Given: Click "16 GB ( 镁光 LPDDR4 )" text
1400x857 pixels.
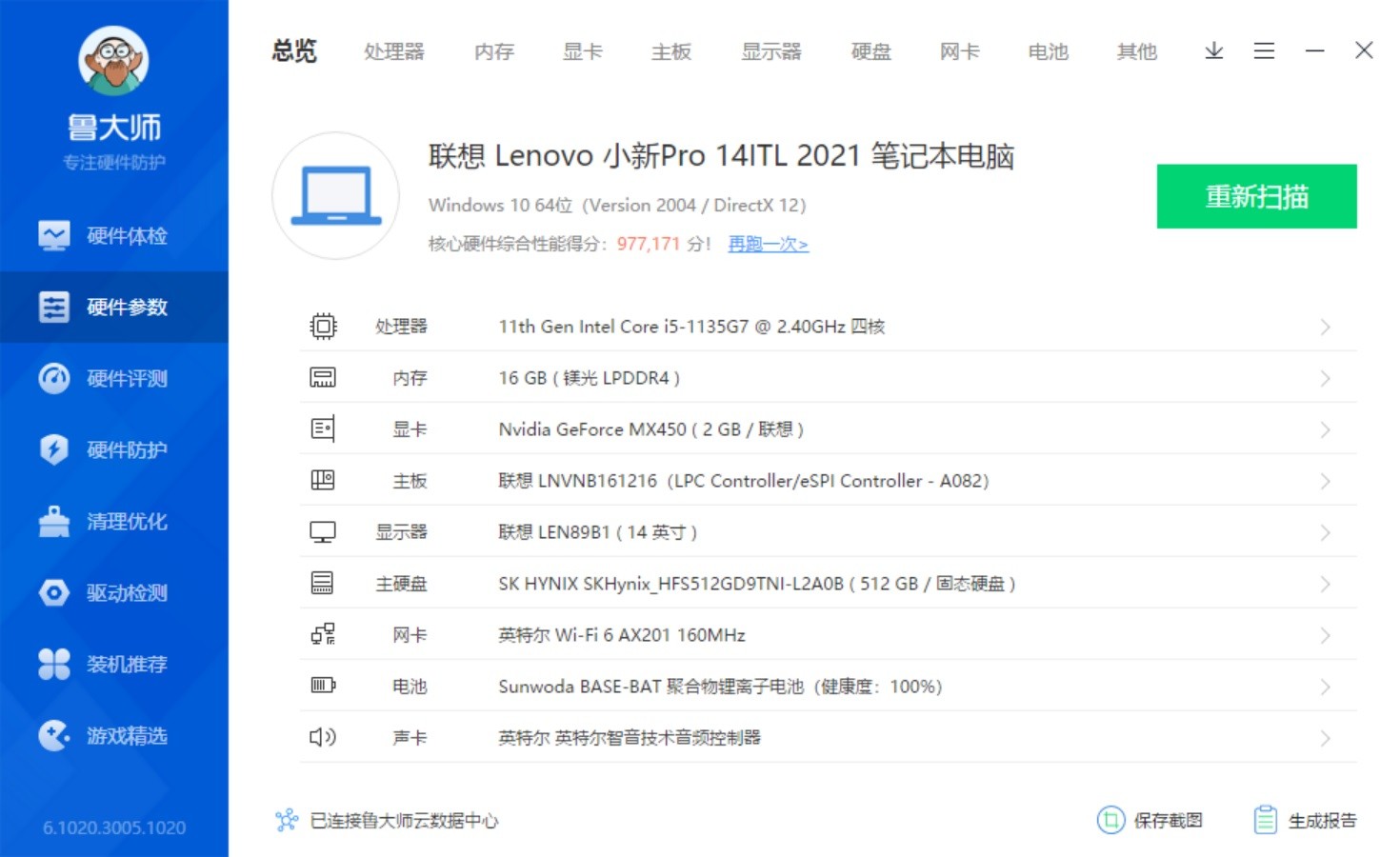Looking at the screenshot, I should coord(590,378).
